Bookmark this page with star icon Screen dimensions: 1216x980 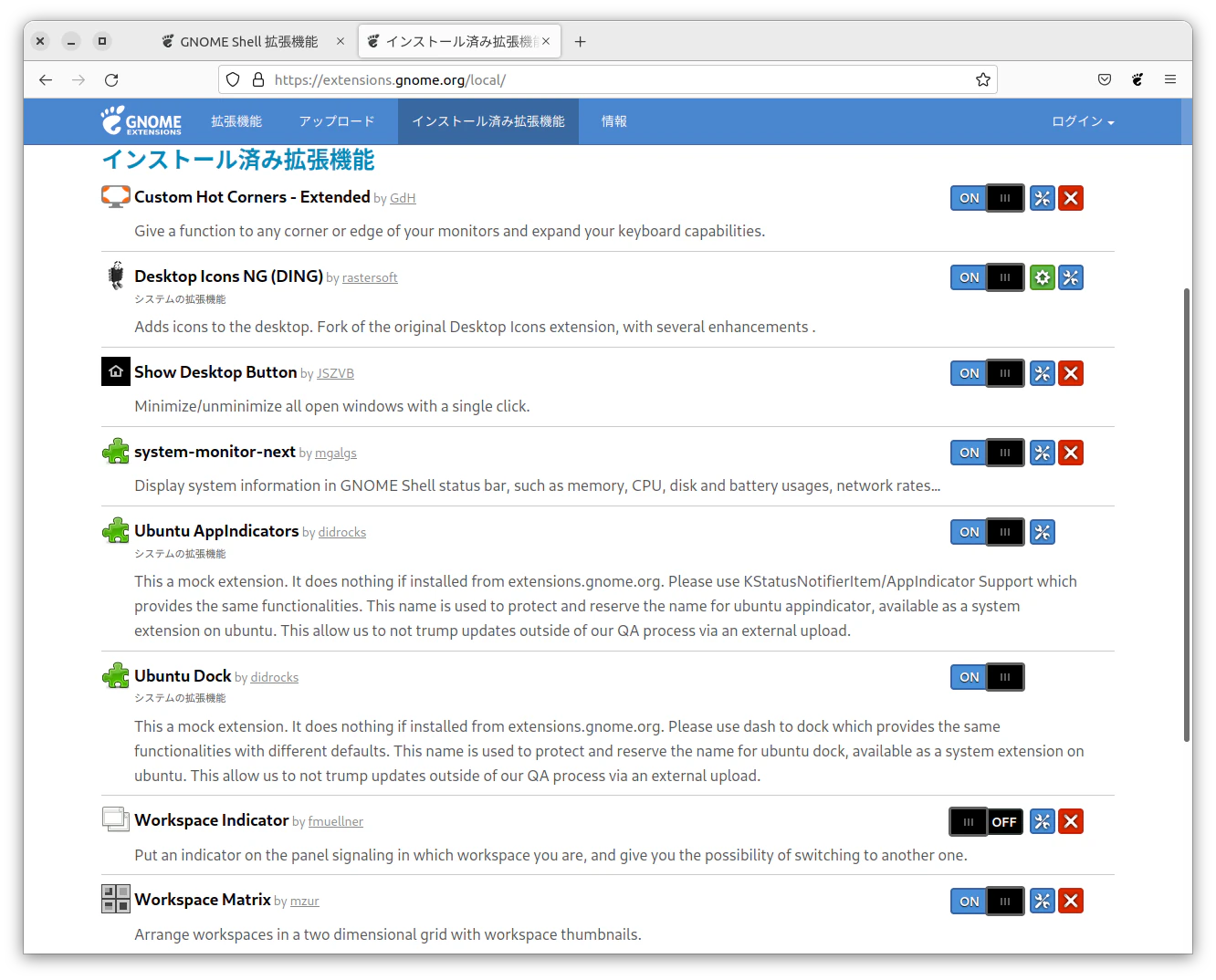(983, 79)
